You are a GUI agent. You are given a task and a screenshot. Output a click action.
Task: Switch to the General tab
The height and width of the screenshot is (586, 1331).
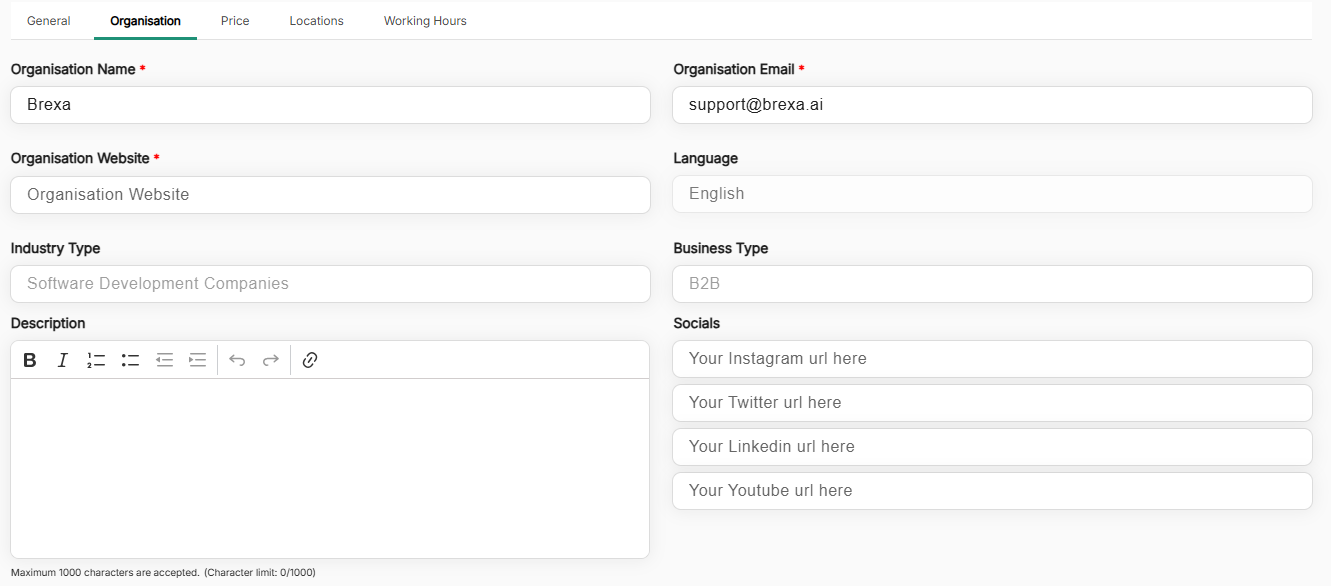point(48,21)
